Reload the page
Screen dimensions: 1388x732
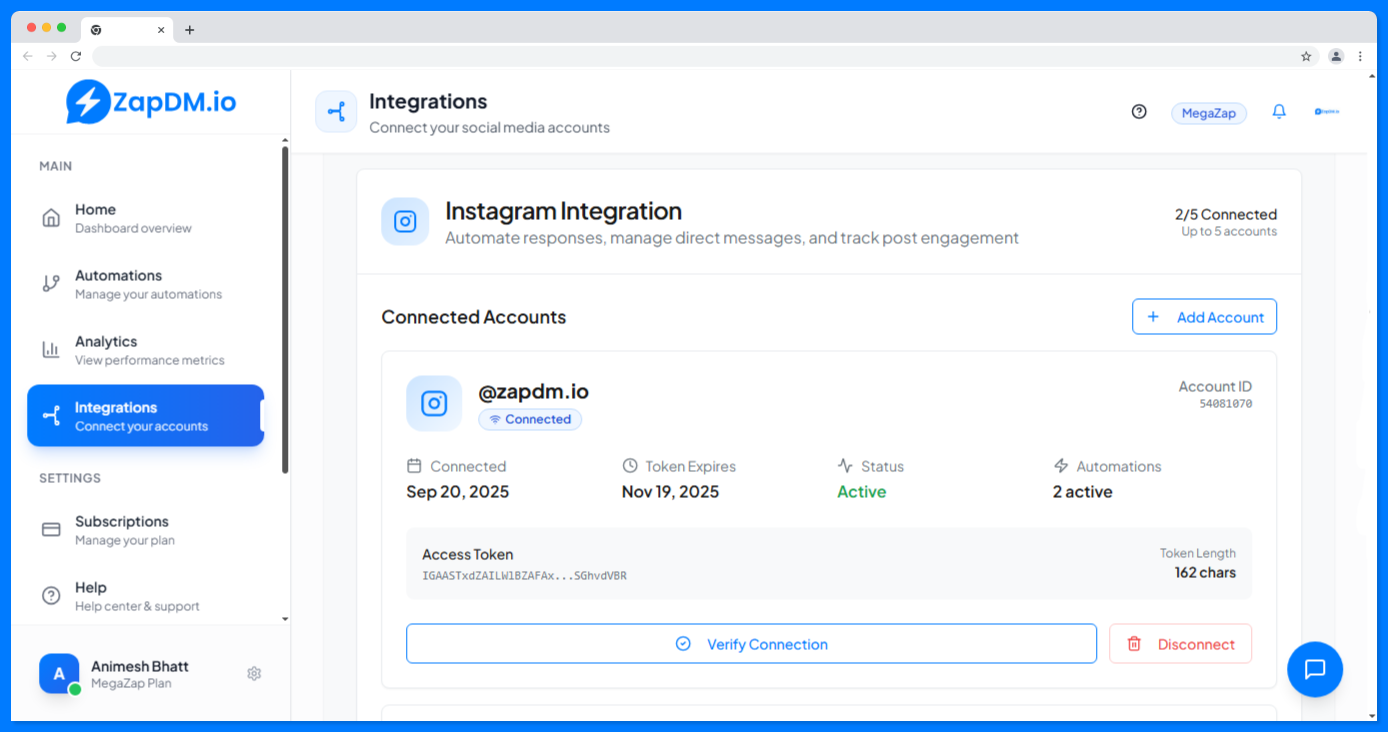pos(76,56)
